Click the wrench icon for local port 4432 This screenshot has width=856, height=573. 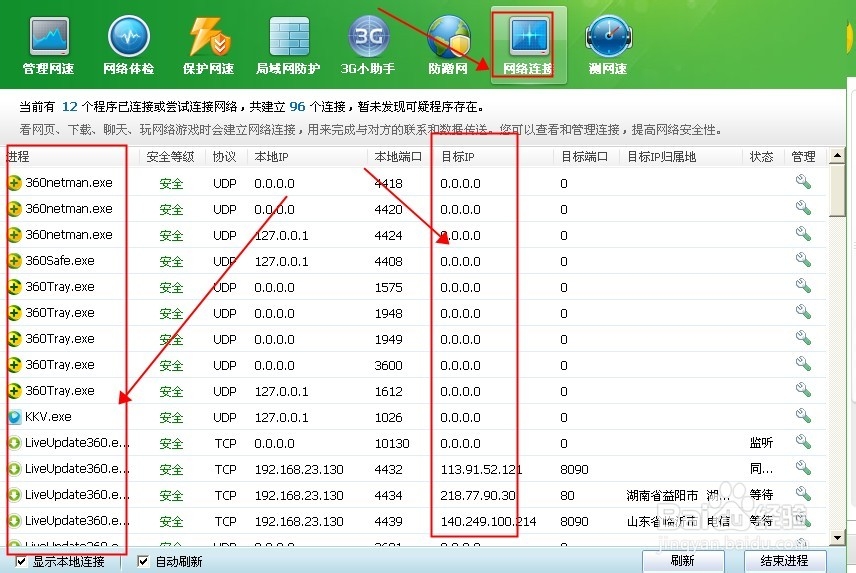[x=803, y=468]
